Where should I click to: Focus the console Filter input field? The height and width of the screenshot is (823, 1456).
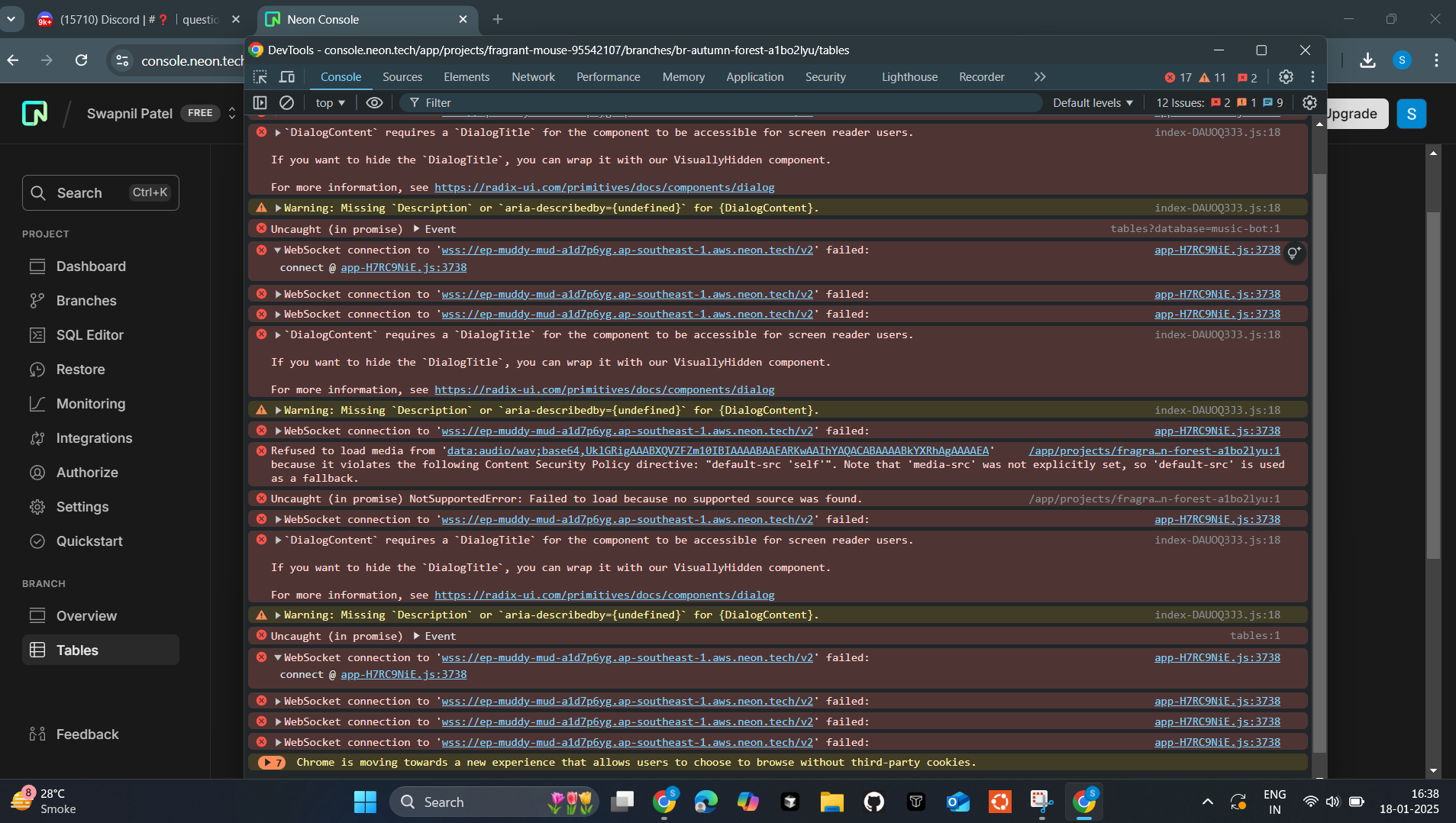[x=722, y=102]
